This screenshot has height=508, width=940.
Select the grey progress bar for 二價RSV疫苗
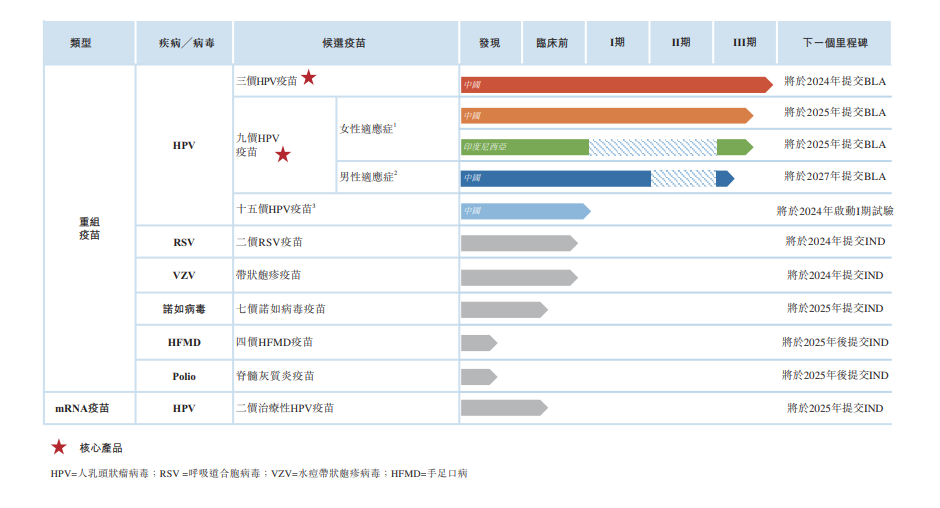[518, 243]
